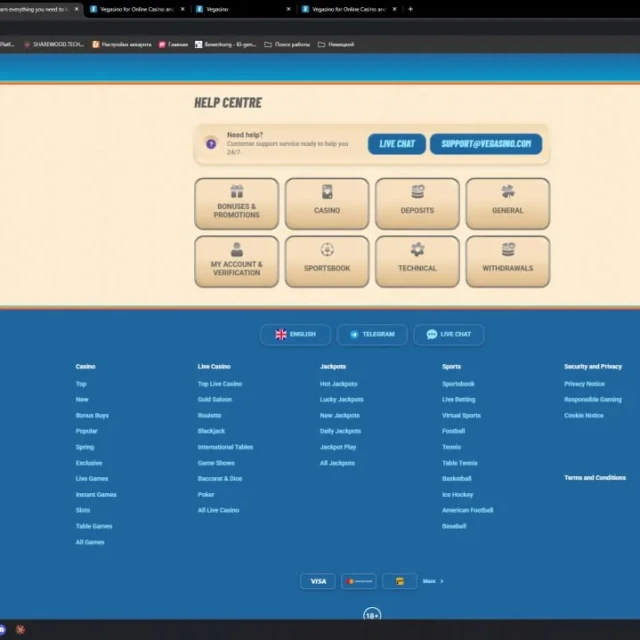
Task: Open Roulette link
Action: click(209, 416)
